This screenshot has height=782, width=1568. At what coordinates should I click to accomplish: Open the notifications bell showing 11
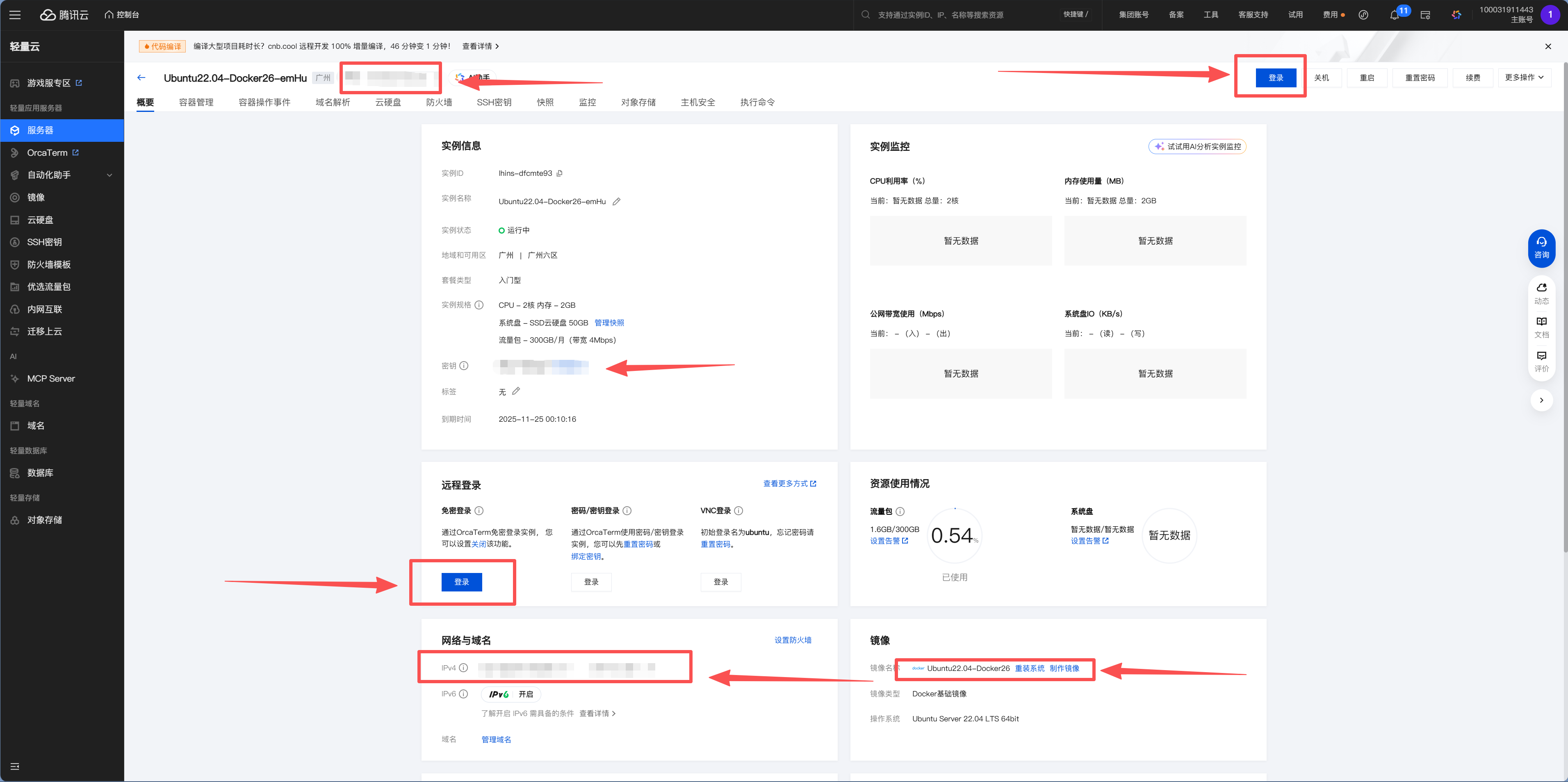(x=1394, y=15)
